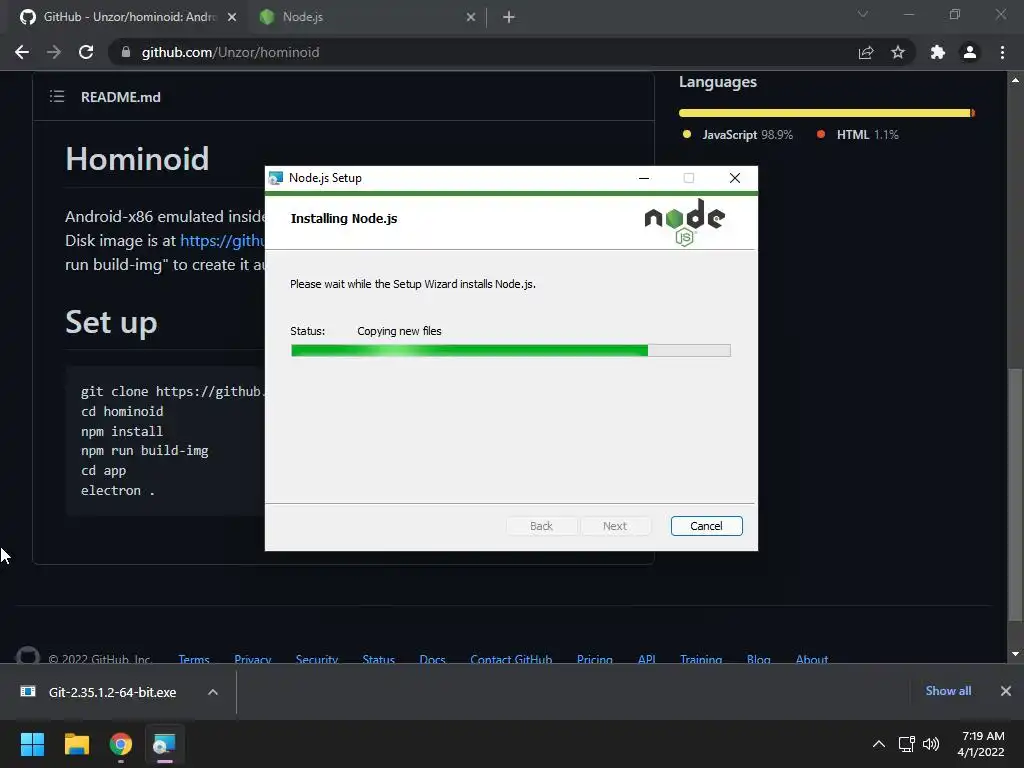Screen dimensions: 1024x768
Task: Select the GitHub Unzor/hominoid tab
Action: [124, 17]
